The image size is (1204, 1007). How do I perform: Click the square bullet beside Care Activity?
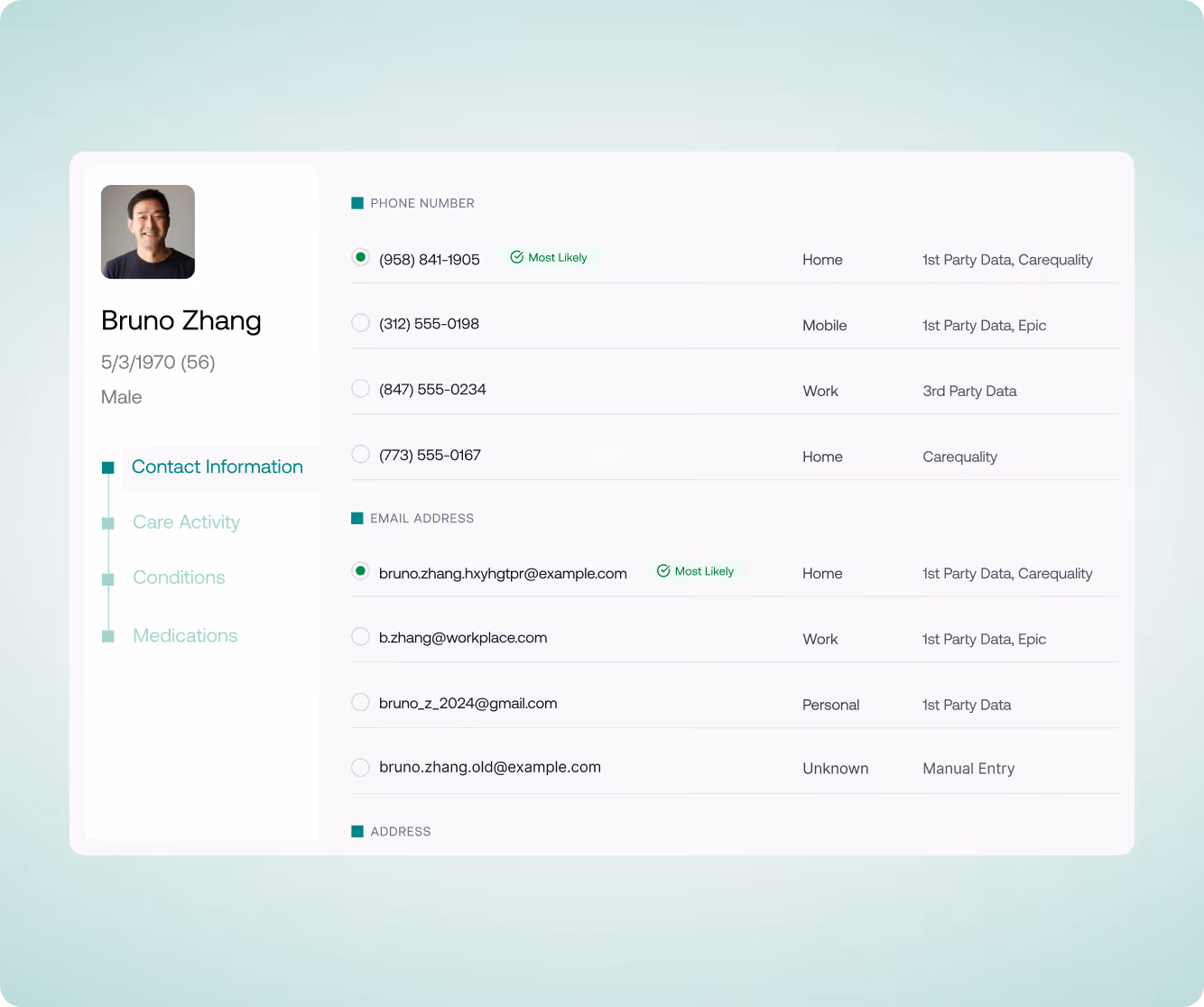[108, 523]
